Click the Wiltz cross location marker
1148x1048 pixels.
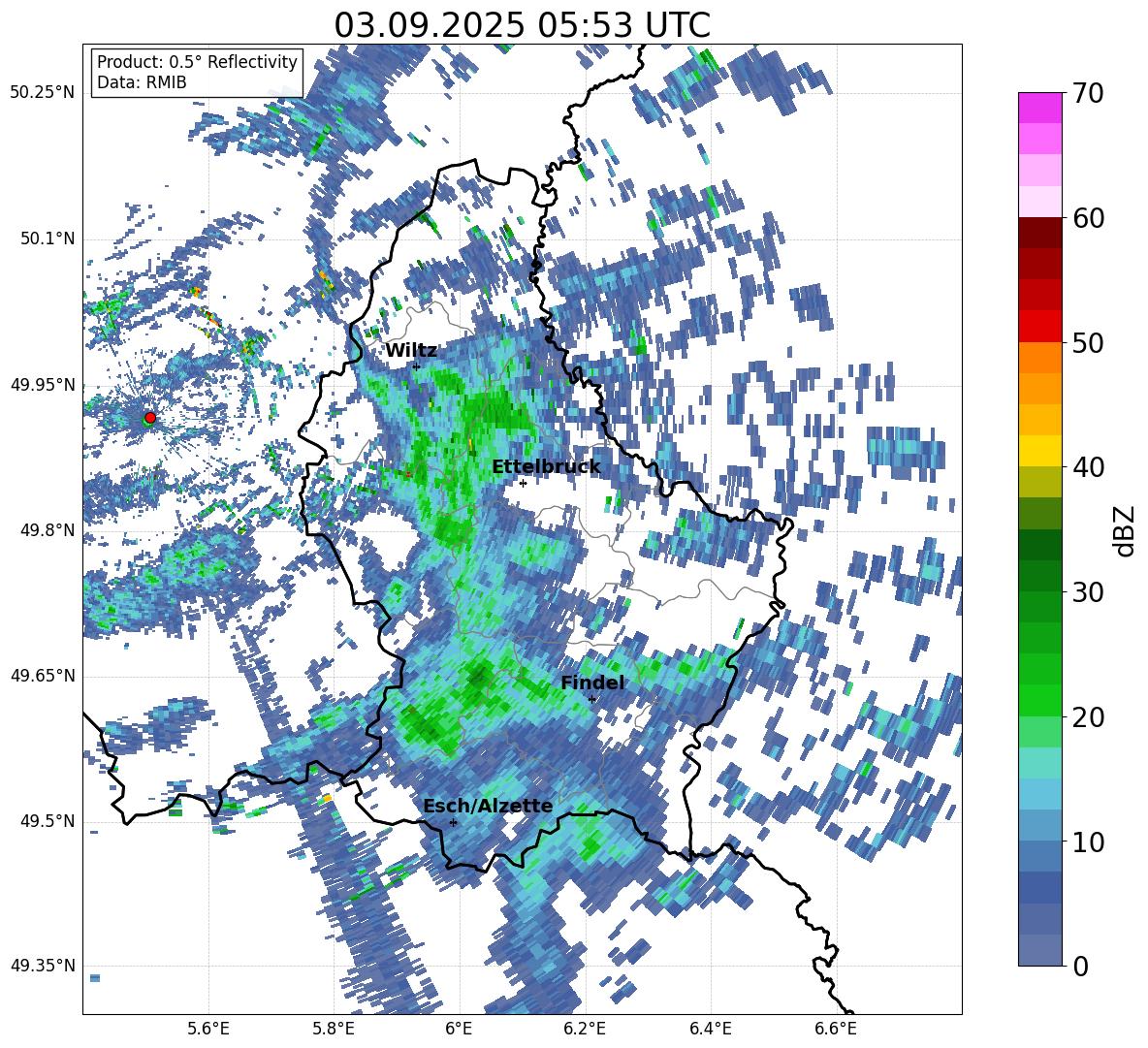(416, 366)
